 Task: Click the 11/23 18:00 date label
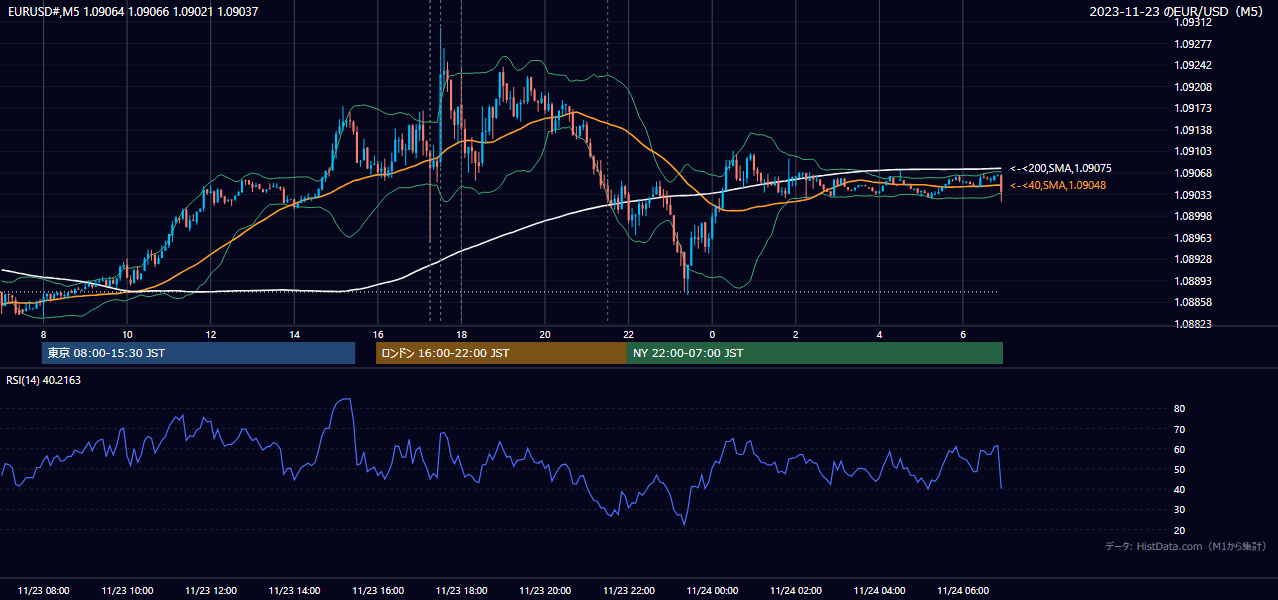461,591
